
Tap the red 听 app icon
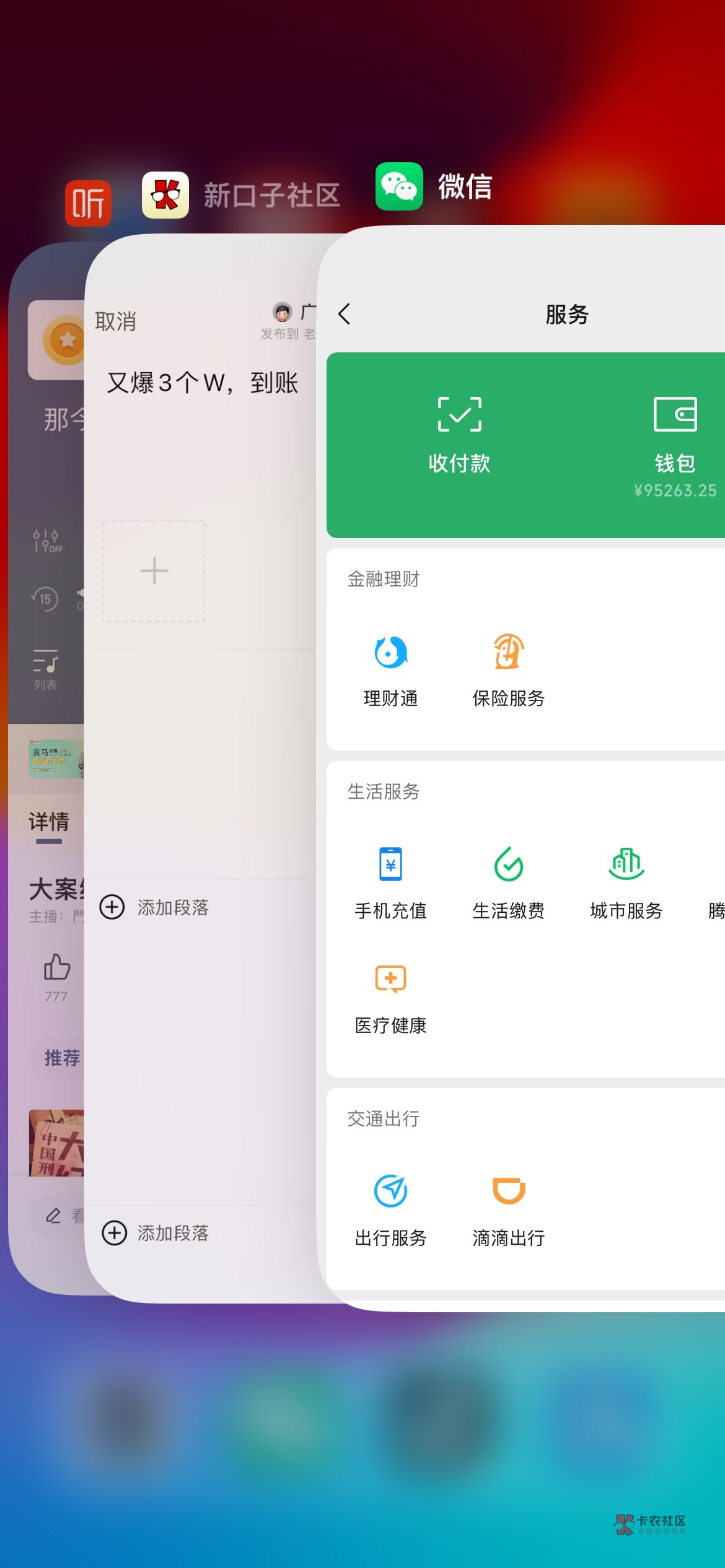click(x=88, y=203)
